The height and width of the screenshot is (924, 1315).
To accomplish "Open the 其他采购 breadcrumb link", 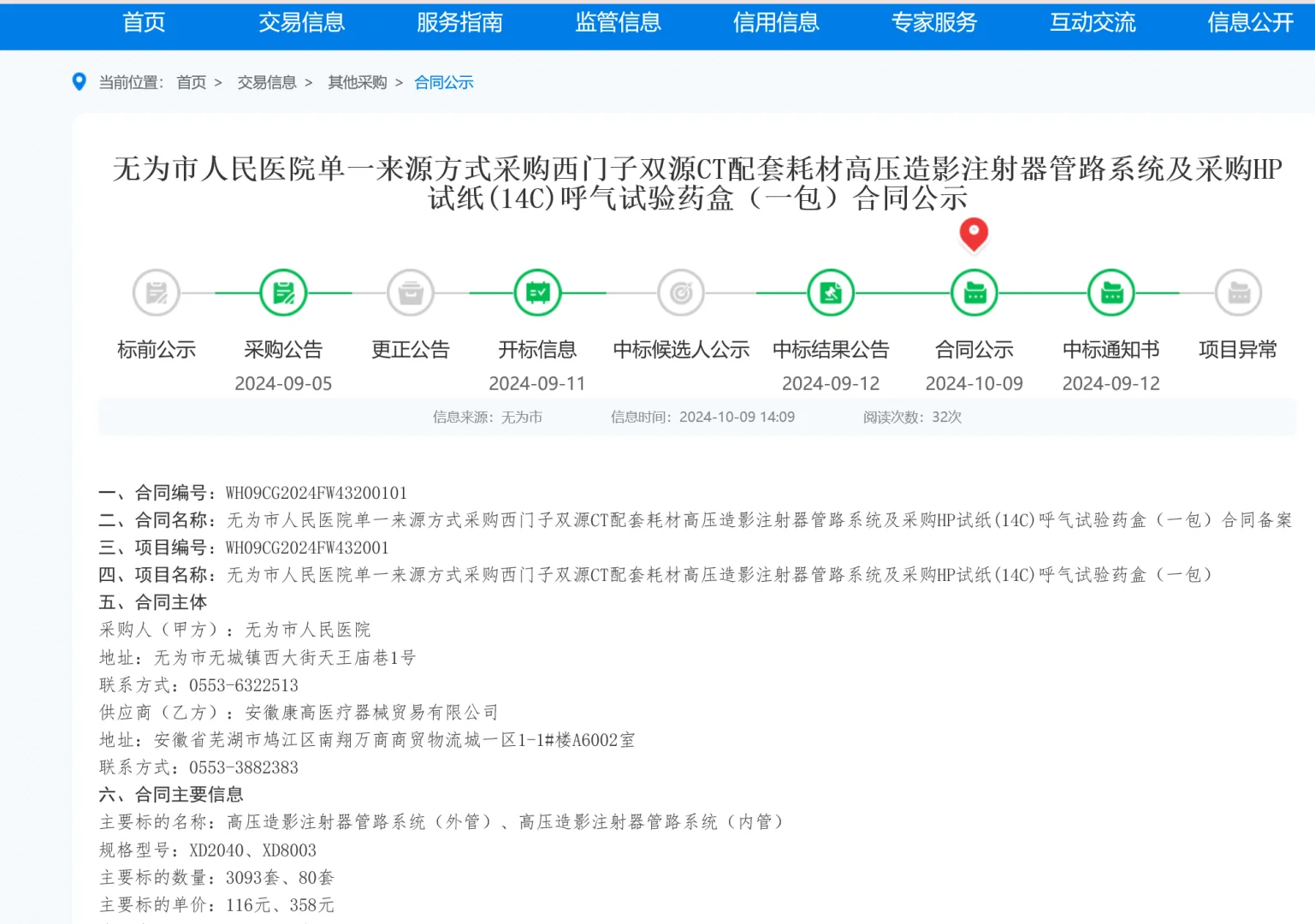I will coord(357,82).
